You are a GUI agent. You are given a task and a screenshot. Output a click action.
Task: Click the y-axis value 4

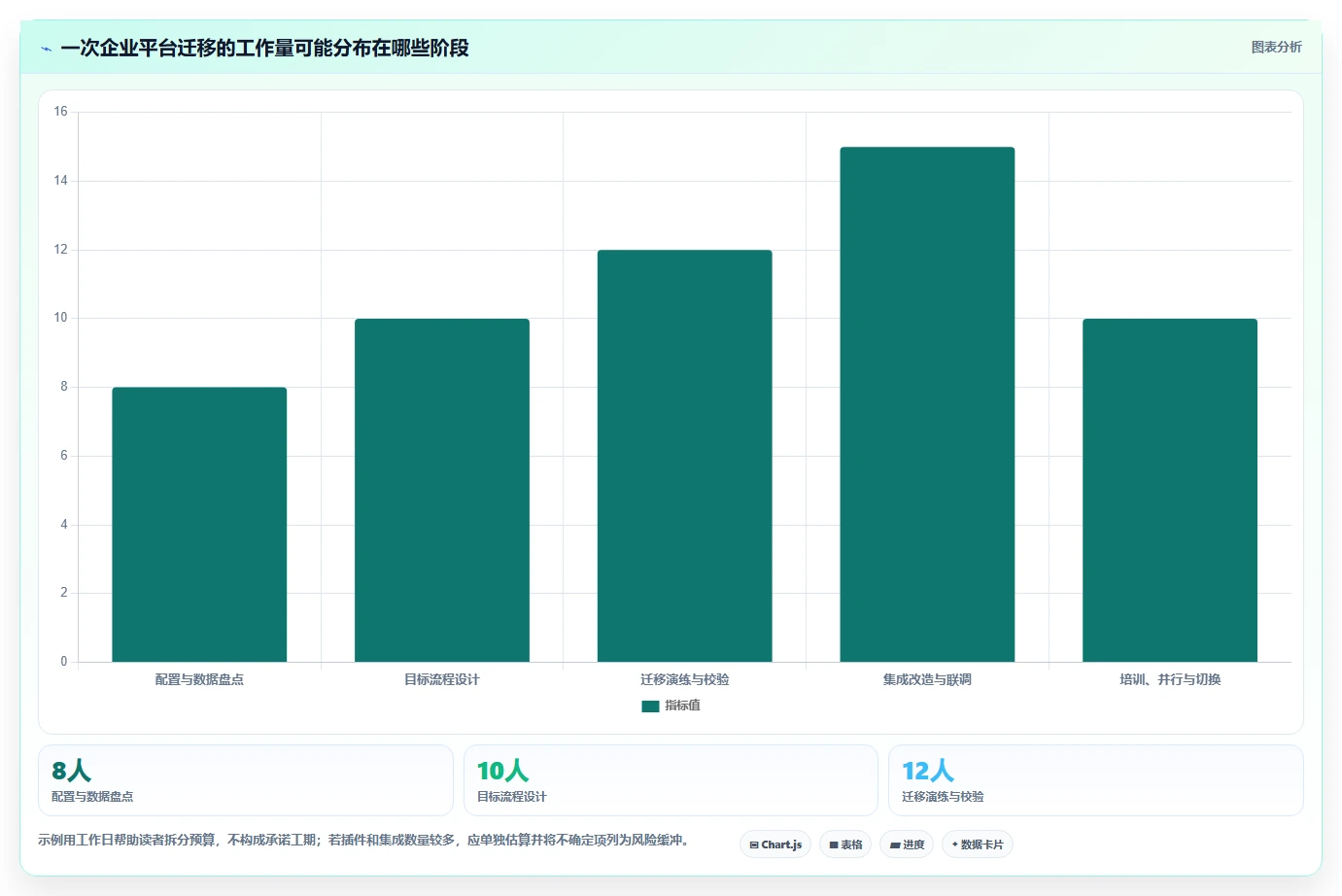pyautogui.click(x=64, y=525)
